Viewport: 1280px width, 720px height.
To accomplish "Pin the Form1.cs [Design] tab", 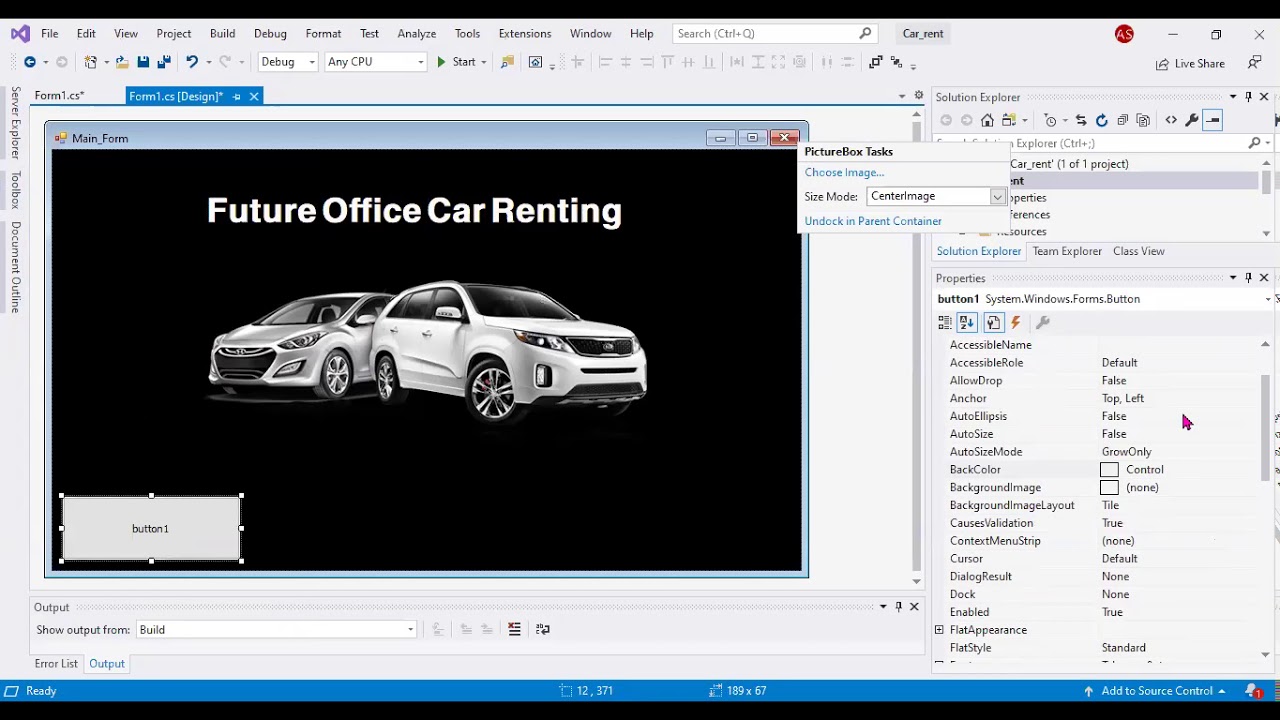I will pos(237,97).
